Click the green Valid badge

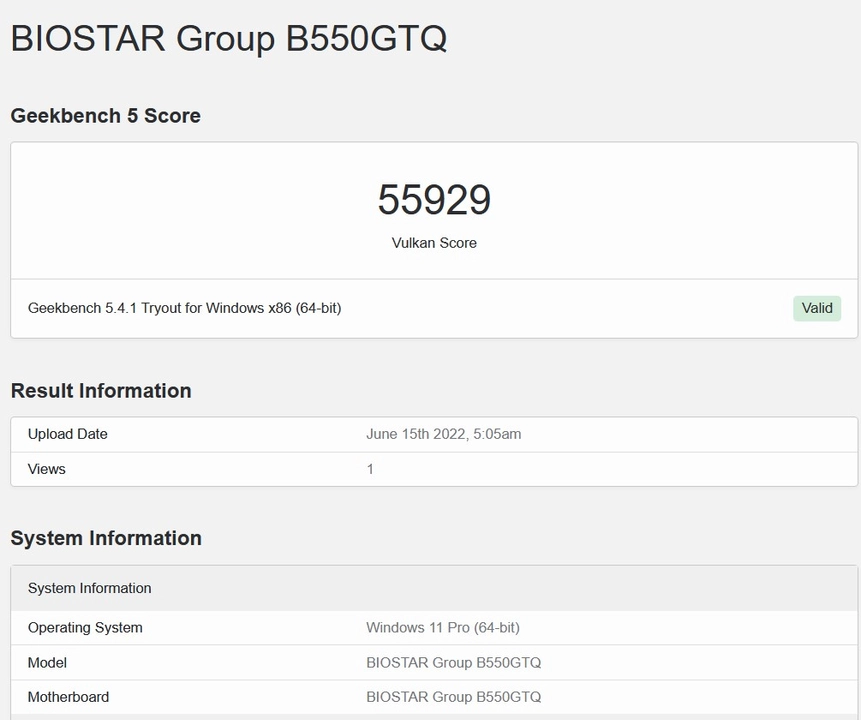coord(817,308)
